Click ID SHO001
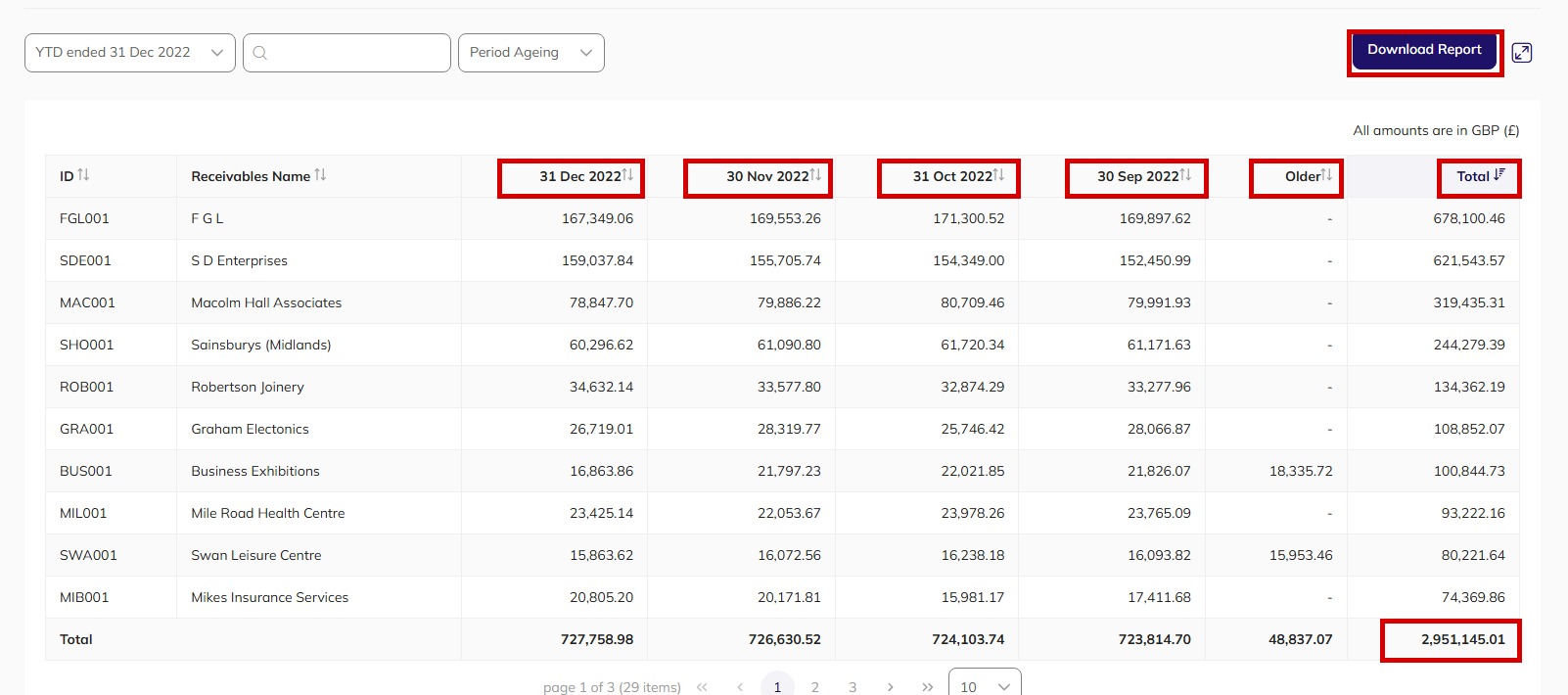The width and height of the screenshot is (1568, 695). tap(86, 345)
